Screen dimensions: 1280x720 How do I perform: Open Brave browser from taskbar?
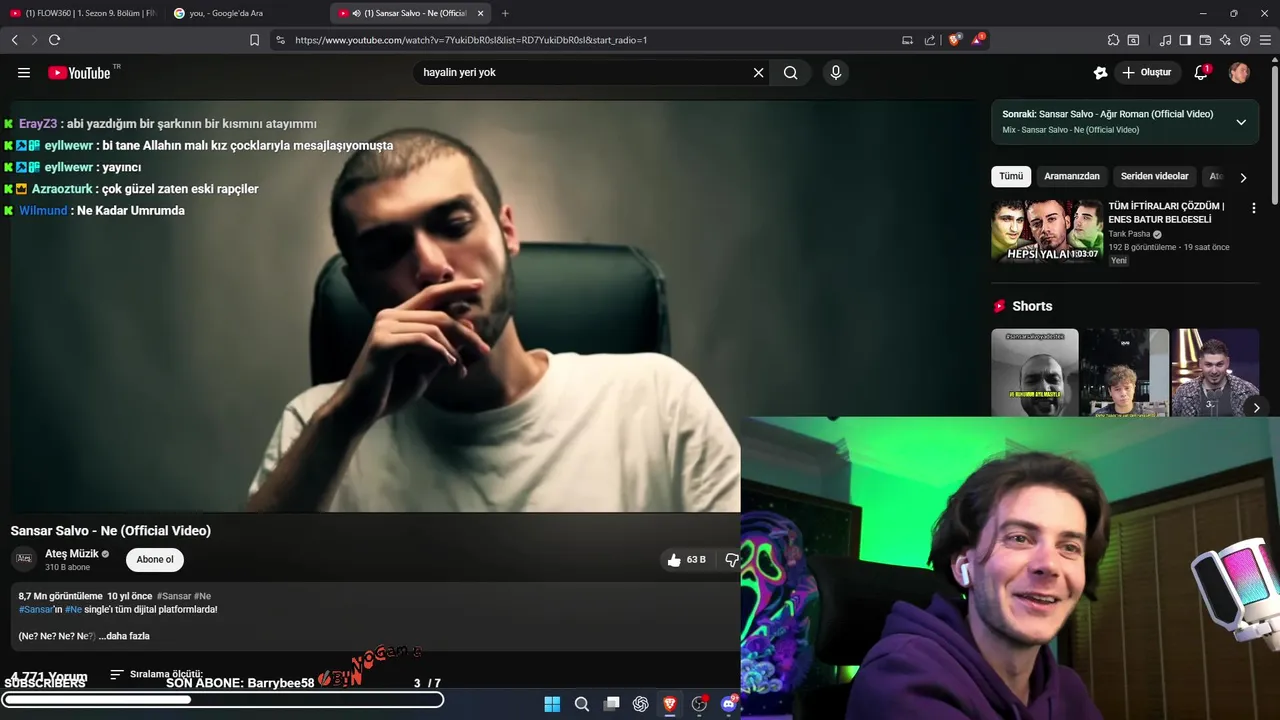point(670,704)
